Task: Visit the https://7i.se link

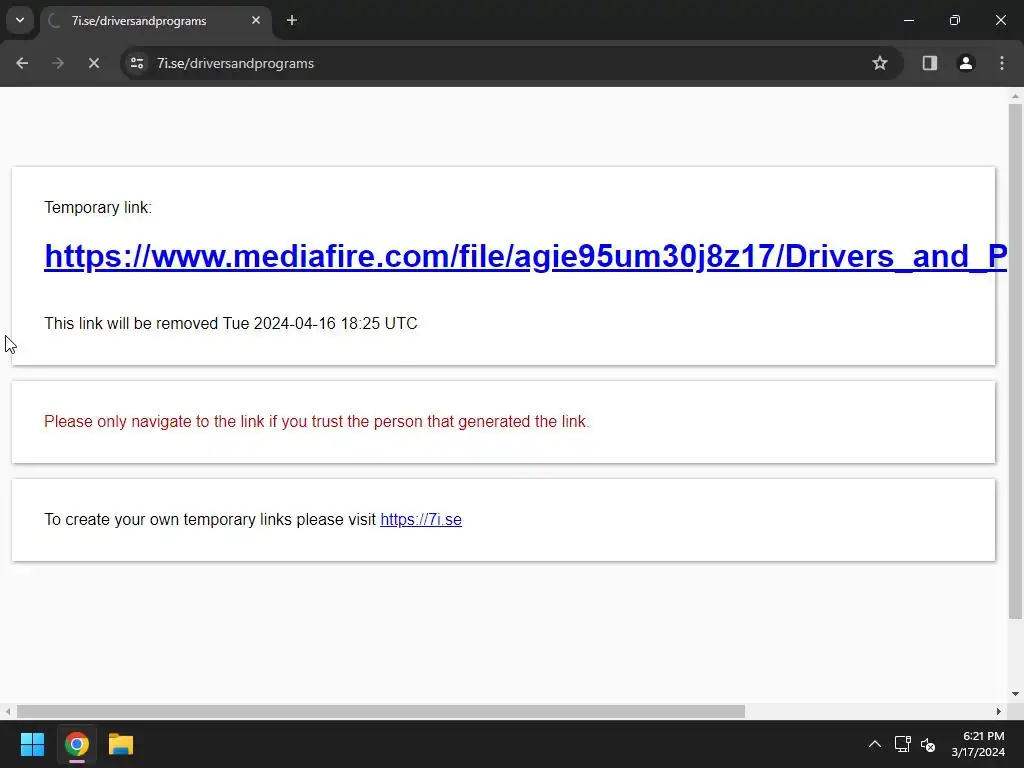Action: tap(421, 520)
